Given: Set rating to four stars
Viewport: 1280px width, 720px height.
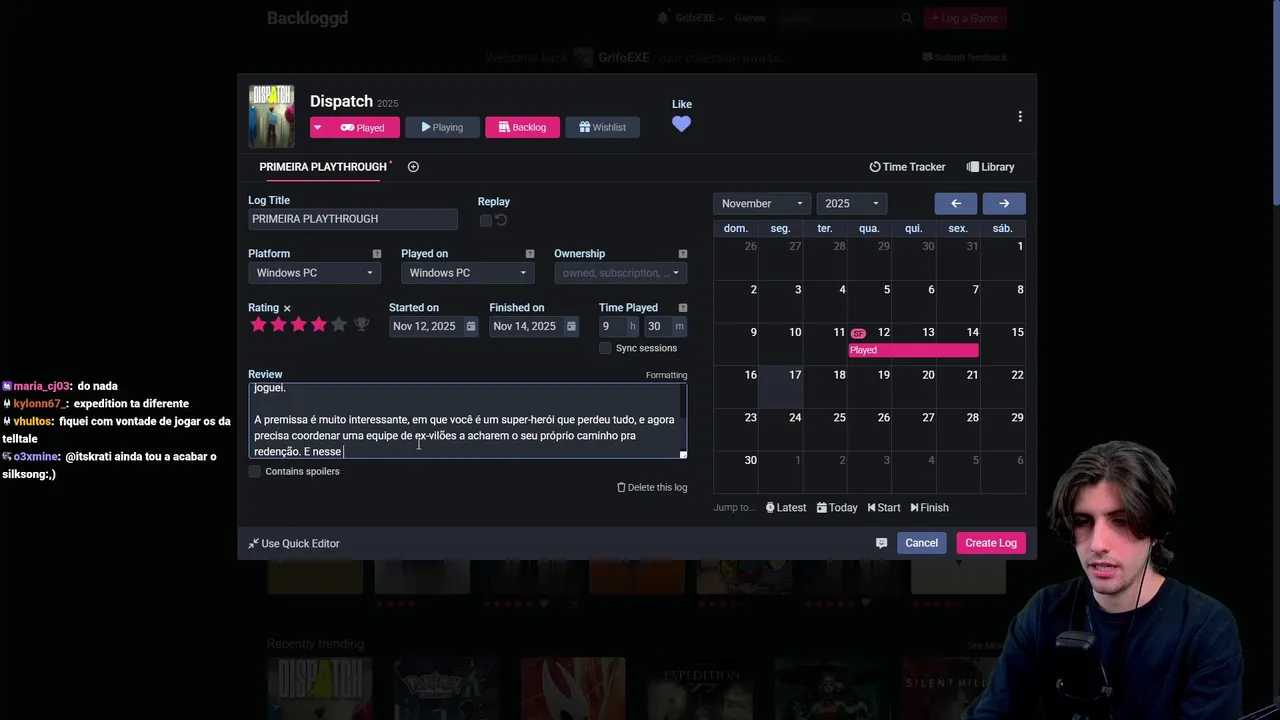Looking at the screenshot, I should coord(318,325).
